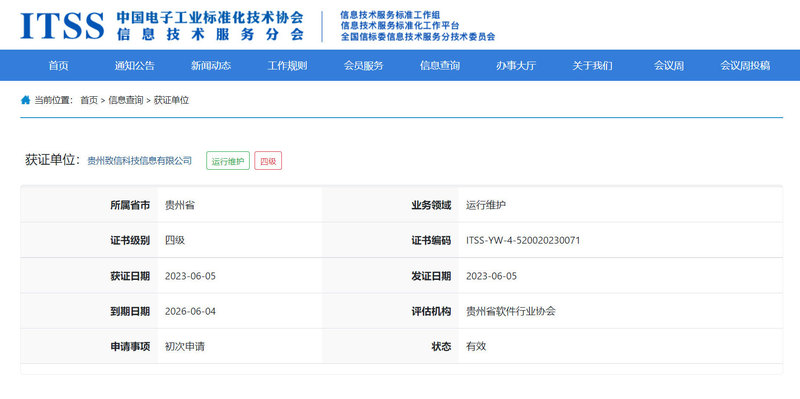
Task: Click the 证书编码 label
Action: click(431, 240)
